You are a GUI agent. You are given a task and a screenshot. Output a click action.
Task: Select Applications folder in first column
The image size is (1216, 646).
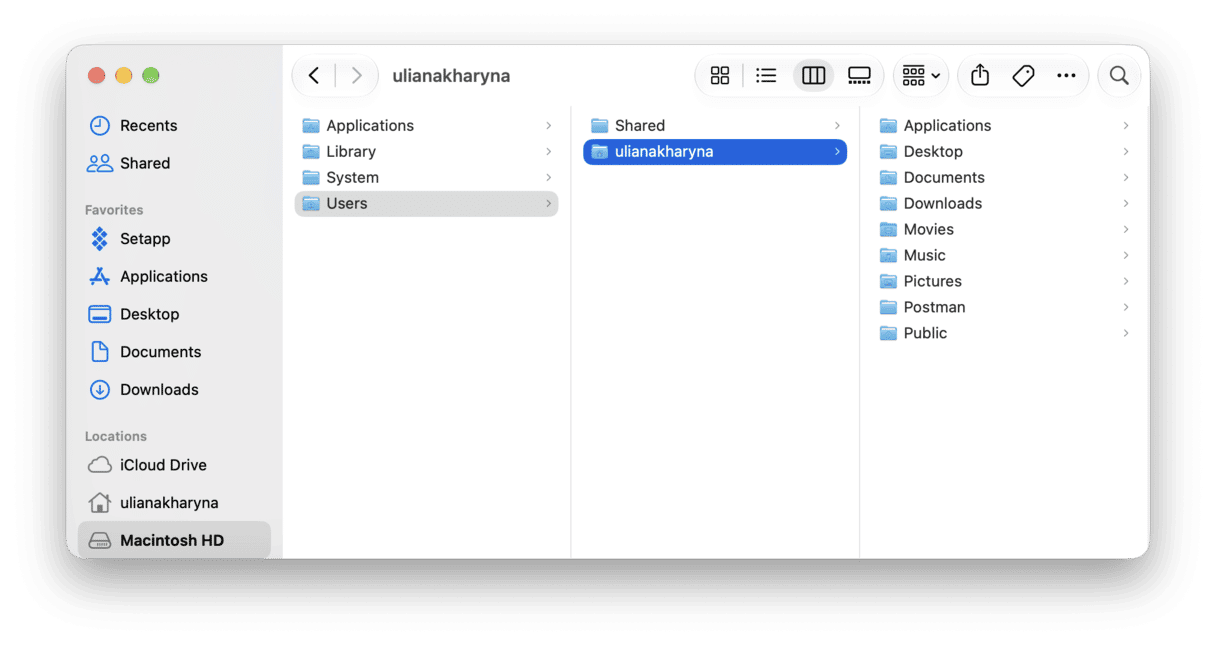pyautogui.click(x=426, y=125)
